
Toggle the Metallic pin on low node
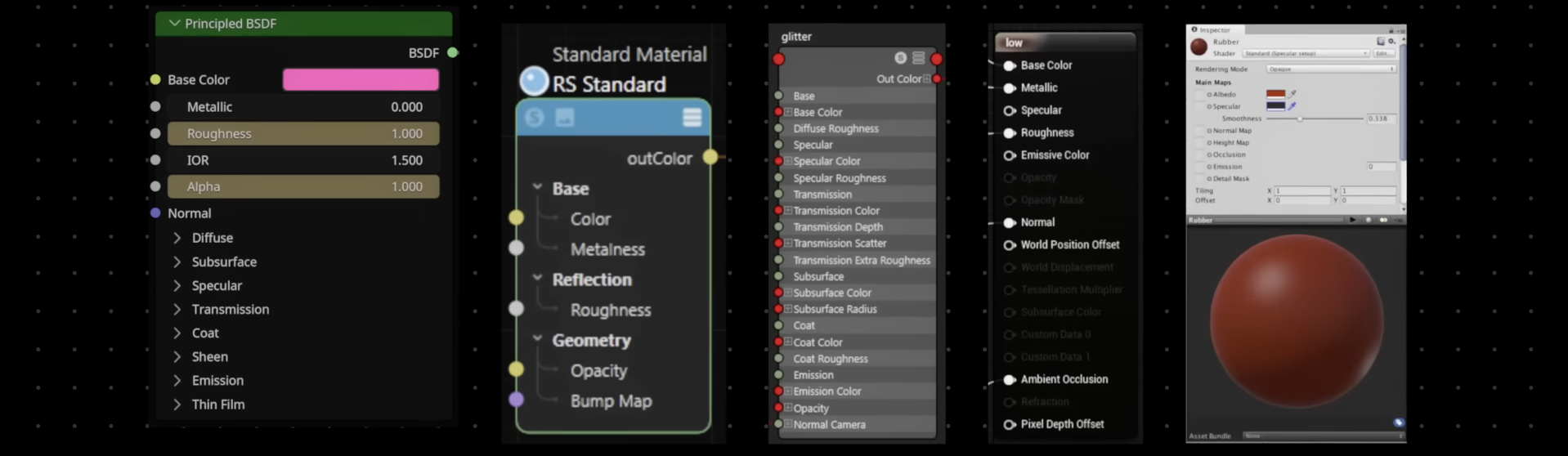point(1010,87)
